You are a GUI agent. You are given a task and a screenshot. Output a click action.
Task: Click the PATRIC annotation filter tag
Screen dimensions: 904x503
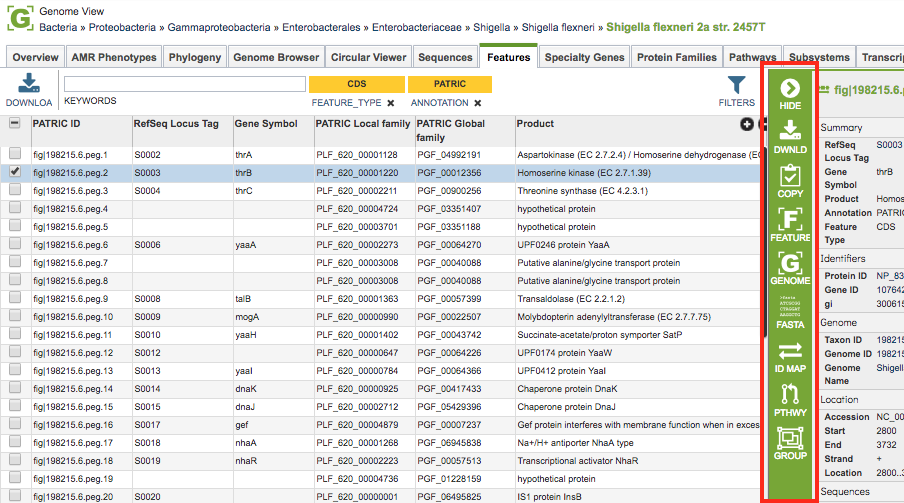pos(450,84)
